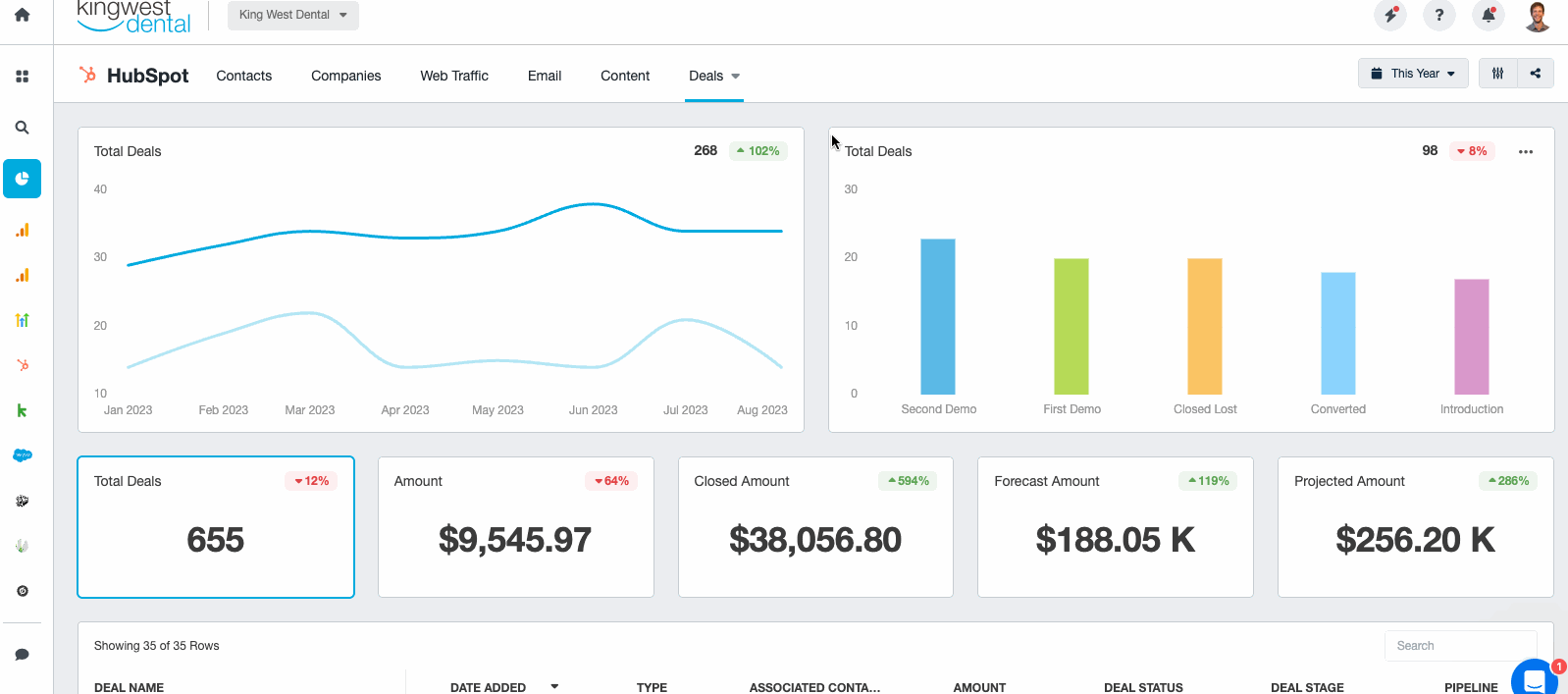Click the share icon button
This screenshot has width=1568, height=694.
pos(1535,74)
